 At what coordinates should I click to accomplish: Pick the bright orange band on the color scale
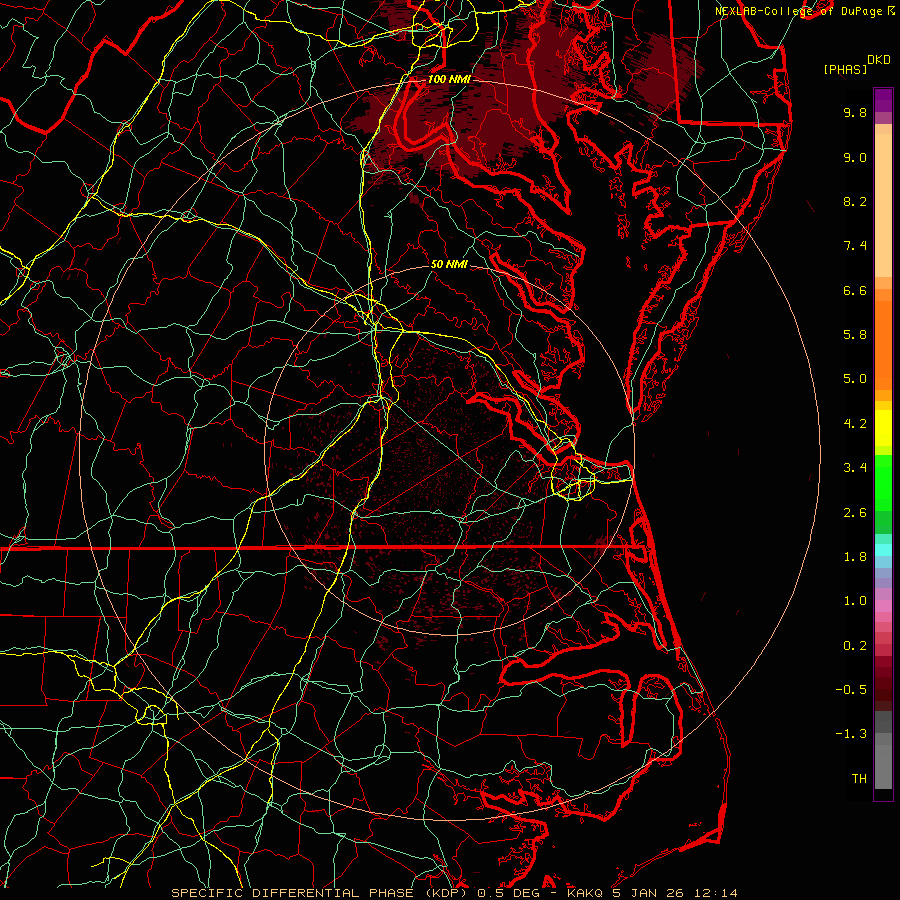point(883,344)
